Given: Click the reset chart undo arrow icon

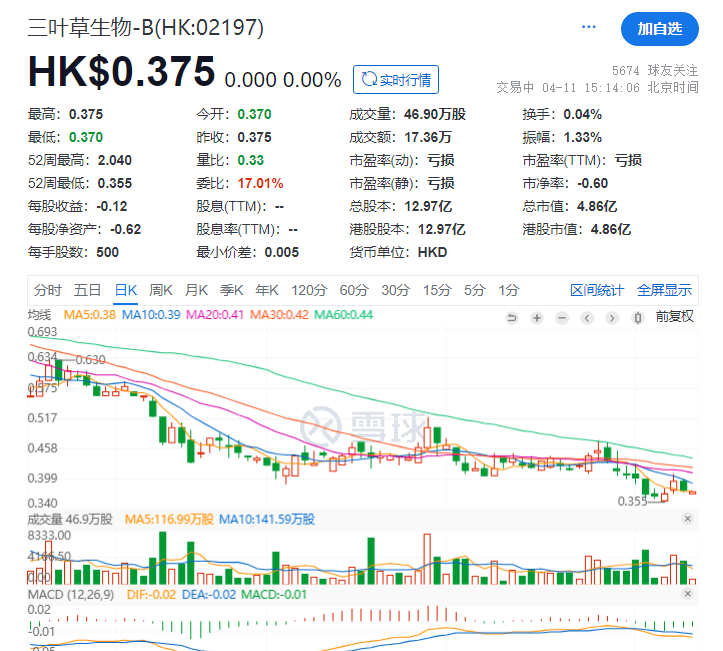Looking at the screenshot, I should point(512,318).
